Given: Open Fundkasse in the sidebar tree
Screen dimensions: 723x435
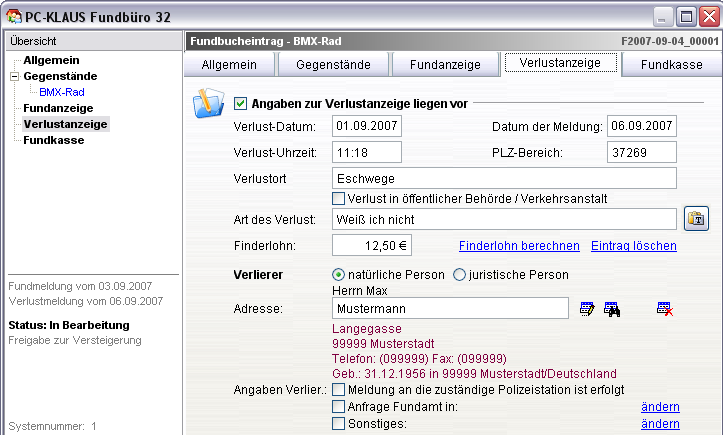Looking at the screenshot, I should tap(54, 140).
